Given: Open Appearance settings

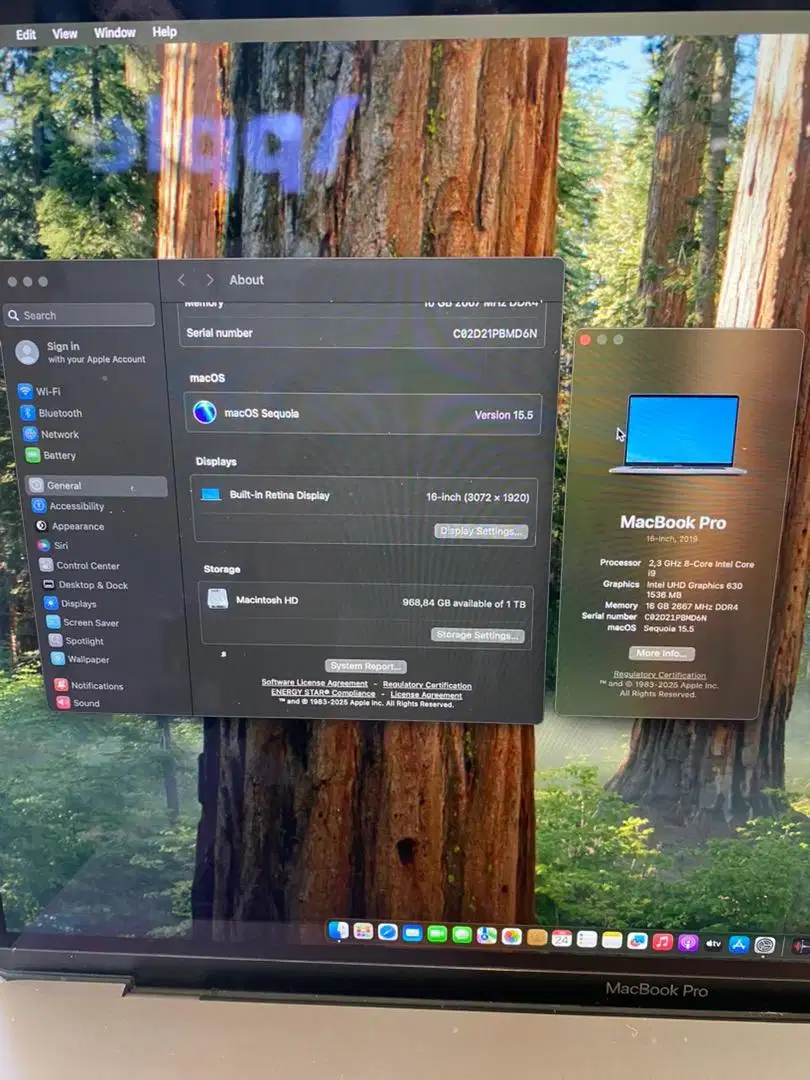Looking at the screenshot, I should coord(70,526).
